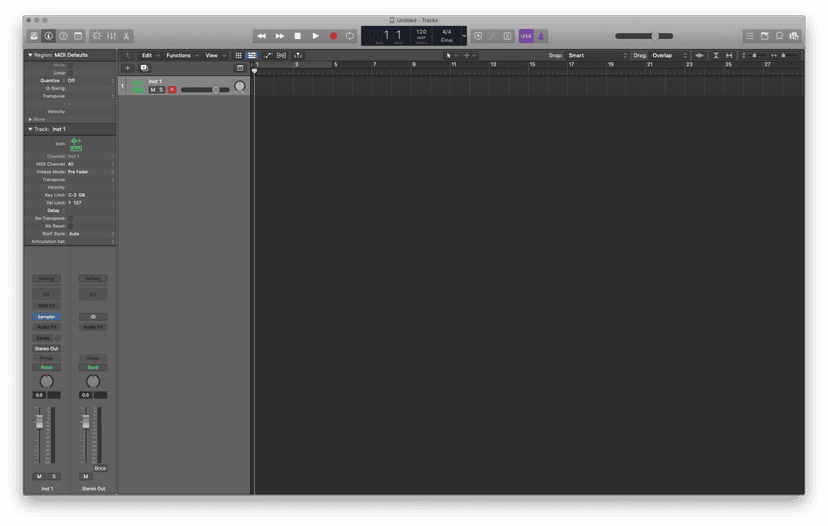Enable the Loop checkbox in Region inspector
The width and height of the screenshot is (828, 526).
click(70, 73)
